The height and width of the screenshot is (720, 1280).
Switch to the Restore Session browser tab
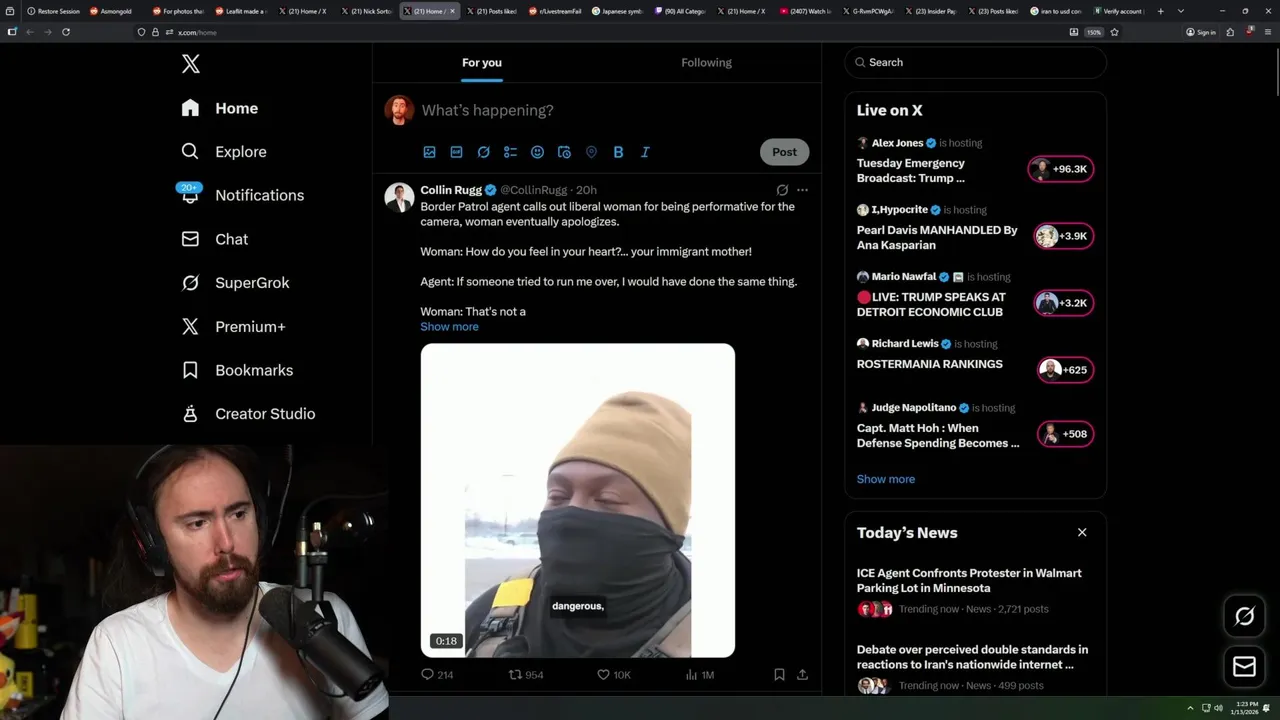tap(53, 11)
